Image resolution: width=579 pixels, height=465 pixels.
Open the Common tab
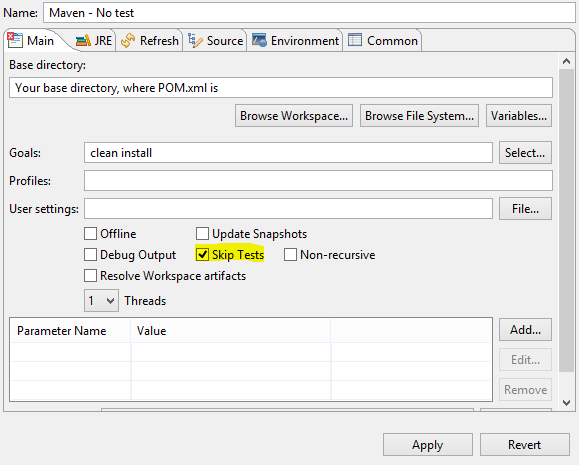[x=383, y=40]
